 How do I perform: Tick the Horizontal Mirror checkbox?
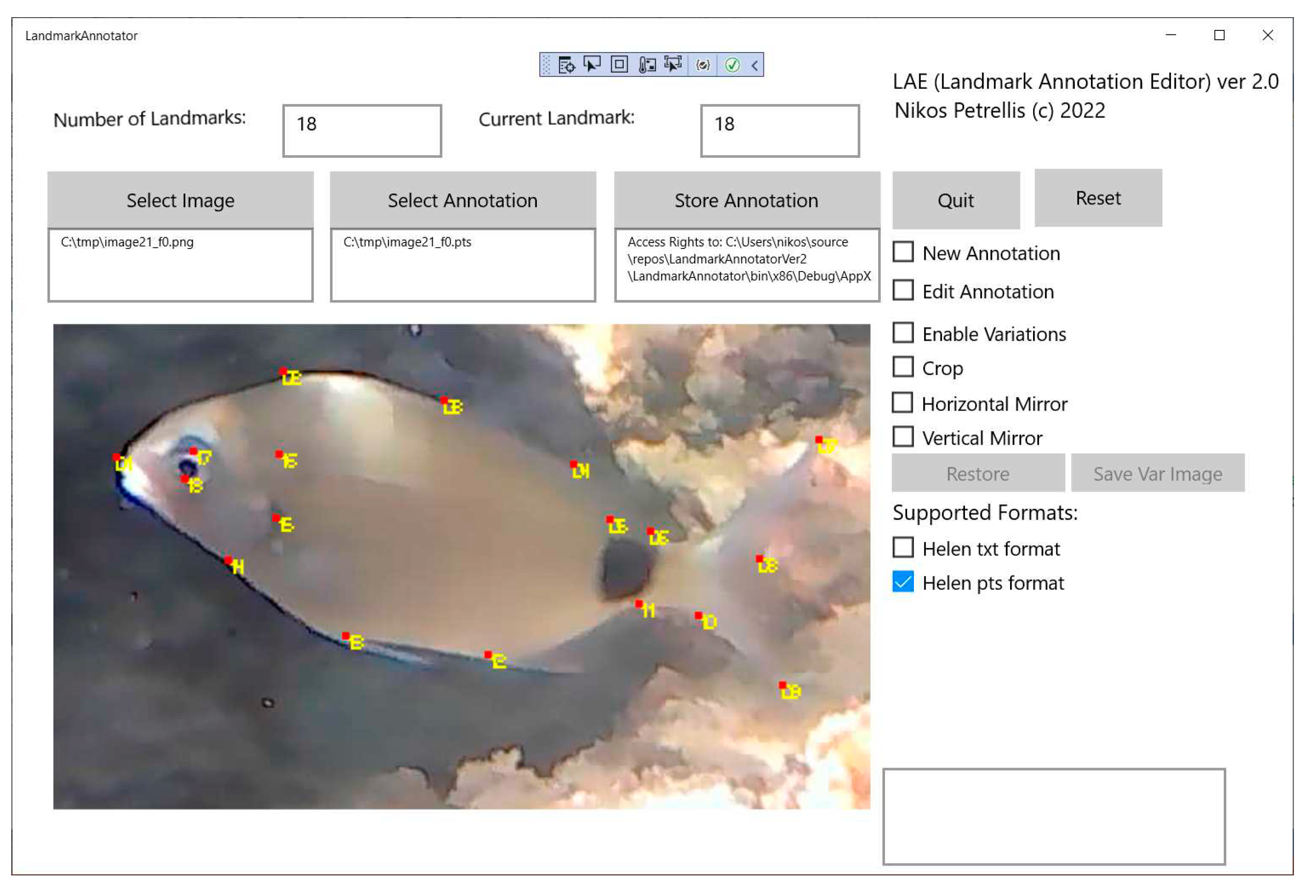click(x=904, y=403)
